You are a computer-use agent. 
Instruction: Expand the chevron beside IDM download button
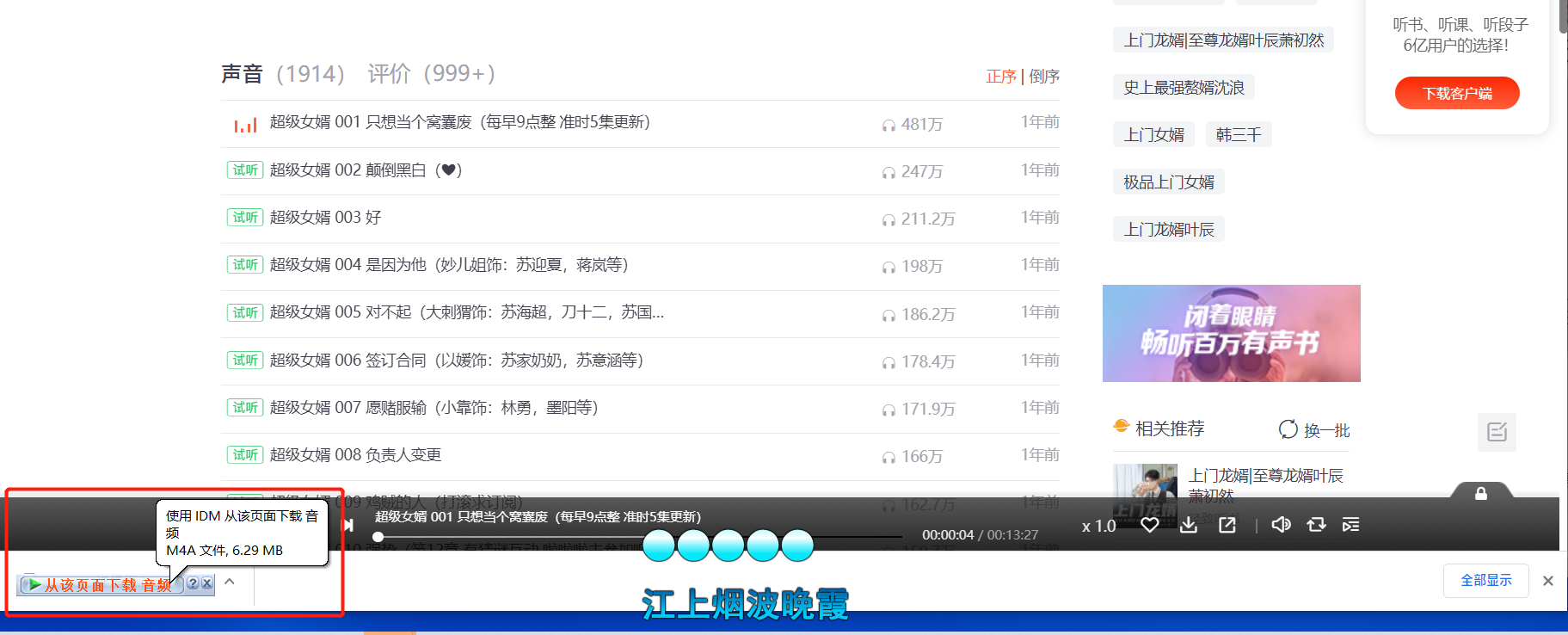230,582
